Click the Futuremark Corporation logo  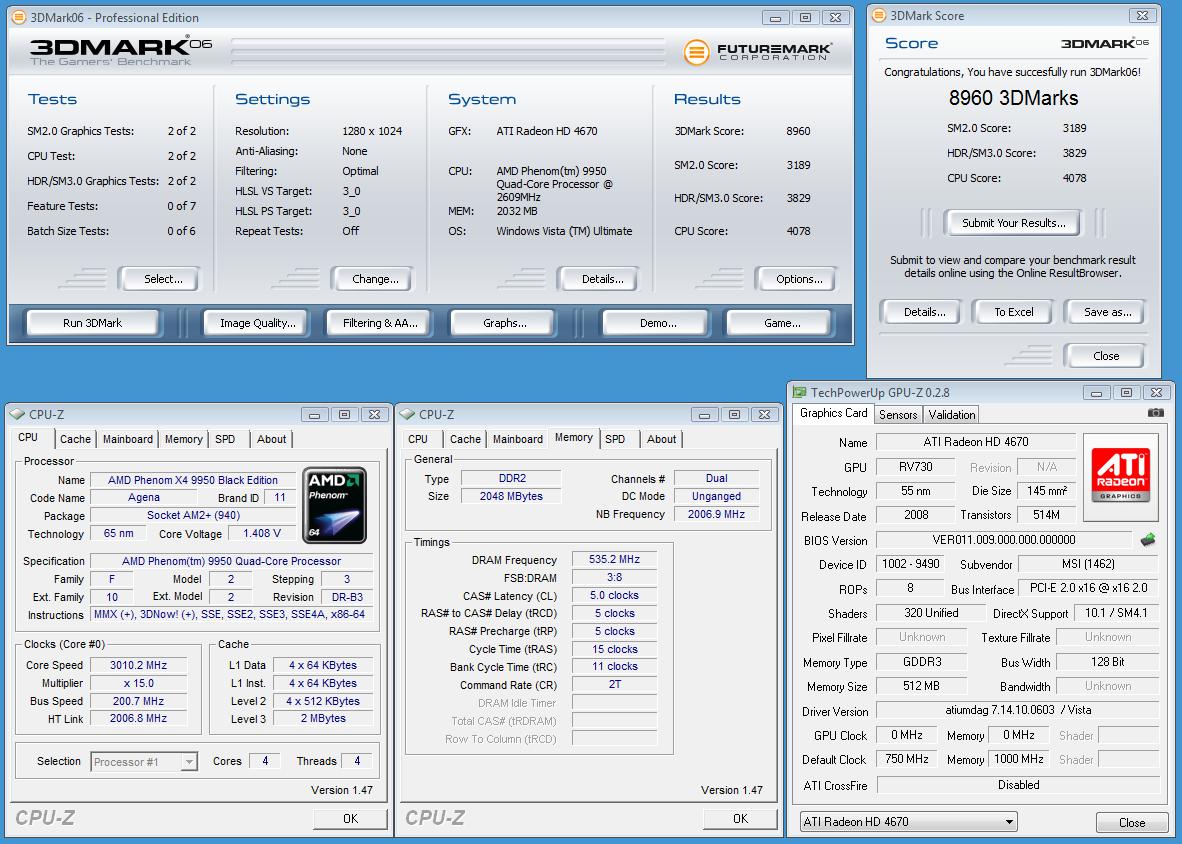tap(758, 51)
